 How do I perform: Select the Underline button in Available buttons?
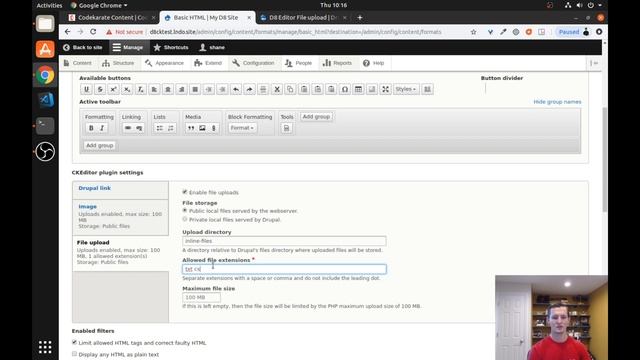coord(87,89)
